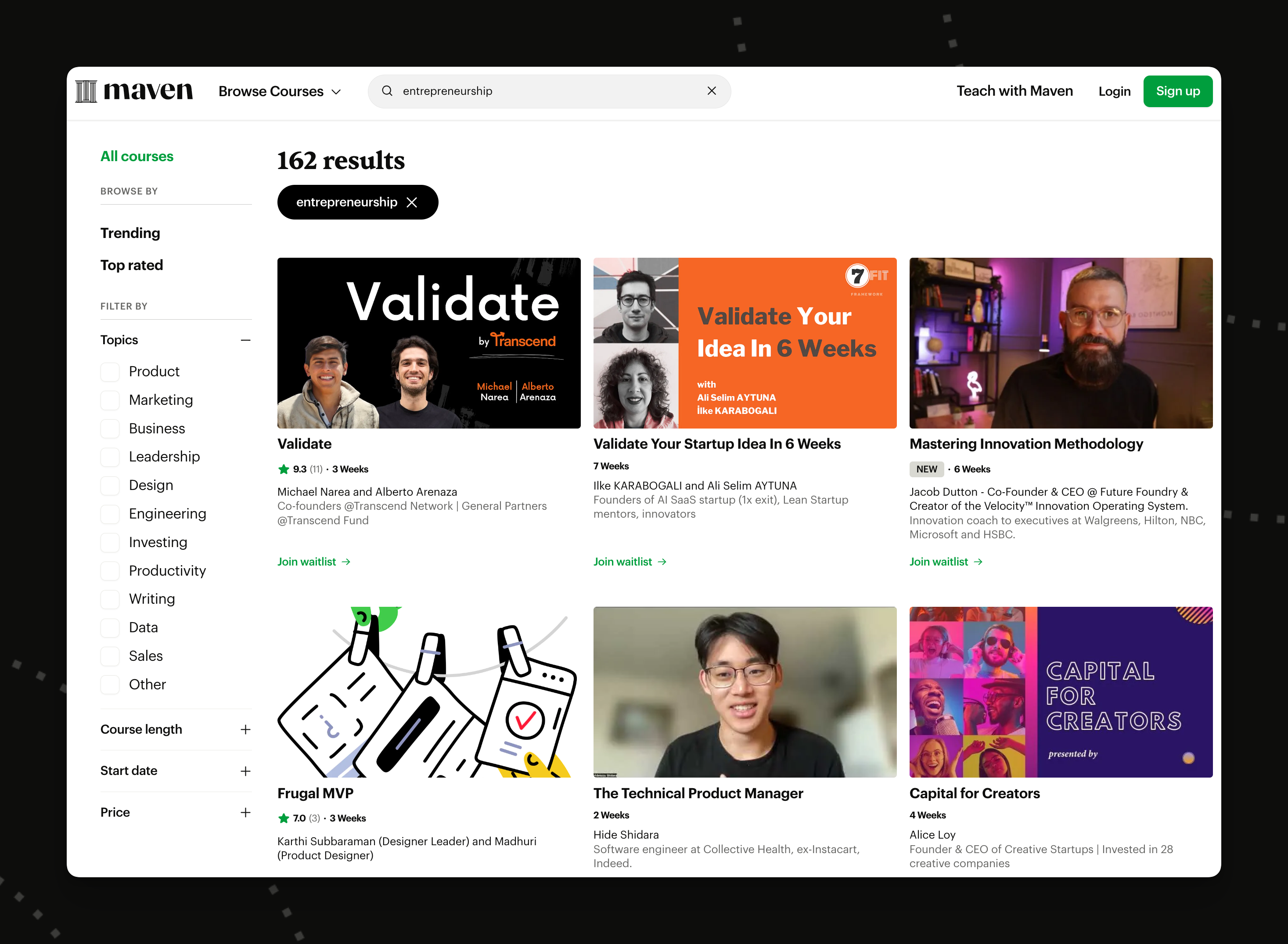Image resolution: width=1288 pixels, height=944 pixels.
Task: Open the Browse Courses dropdown
Action: coord(280,91)
